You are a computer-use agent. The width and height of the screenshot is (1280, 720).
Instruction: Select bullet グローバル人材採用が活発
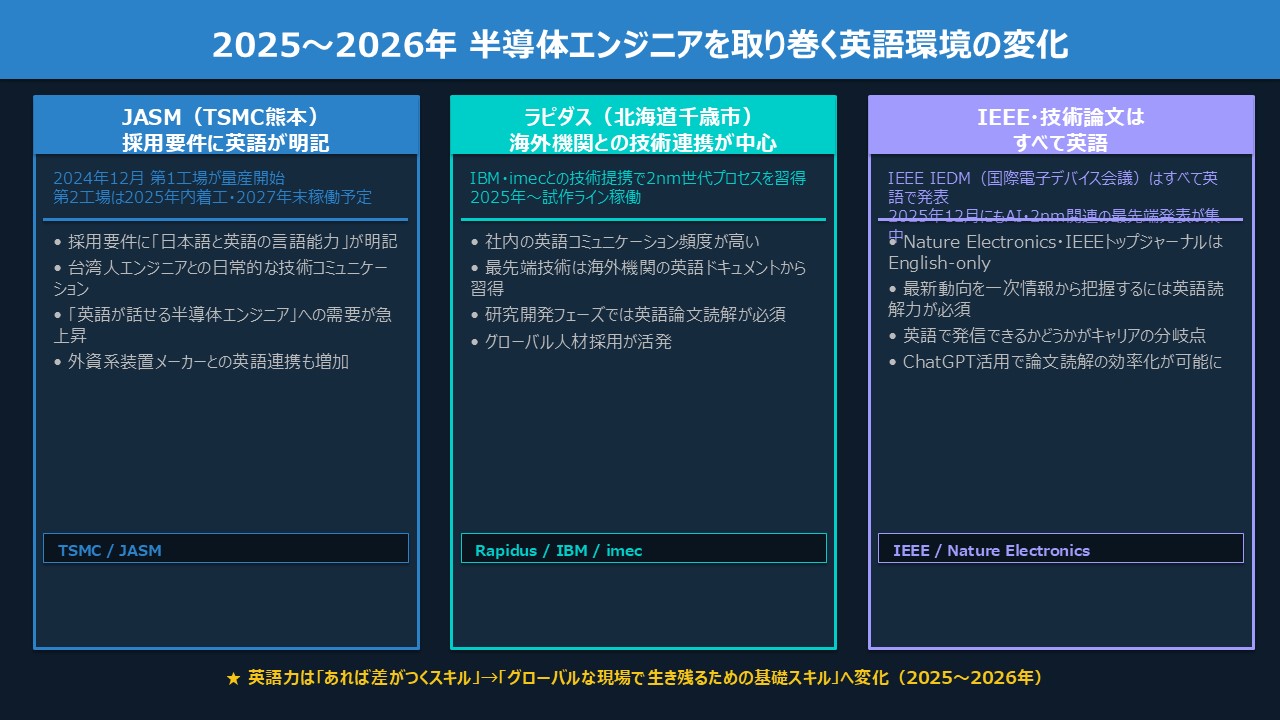(571, 341)
